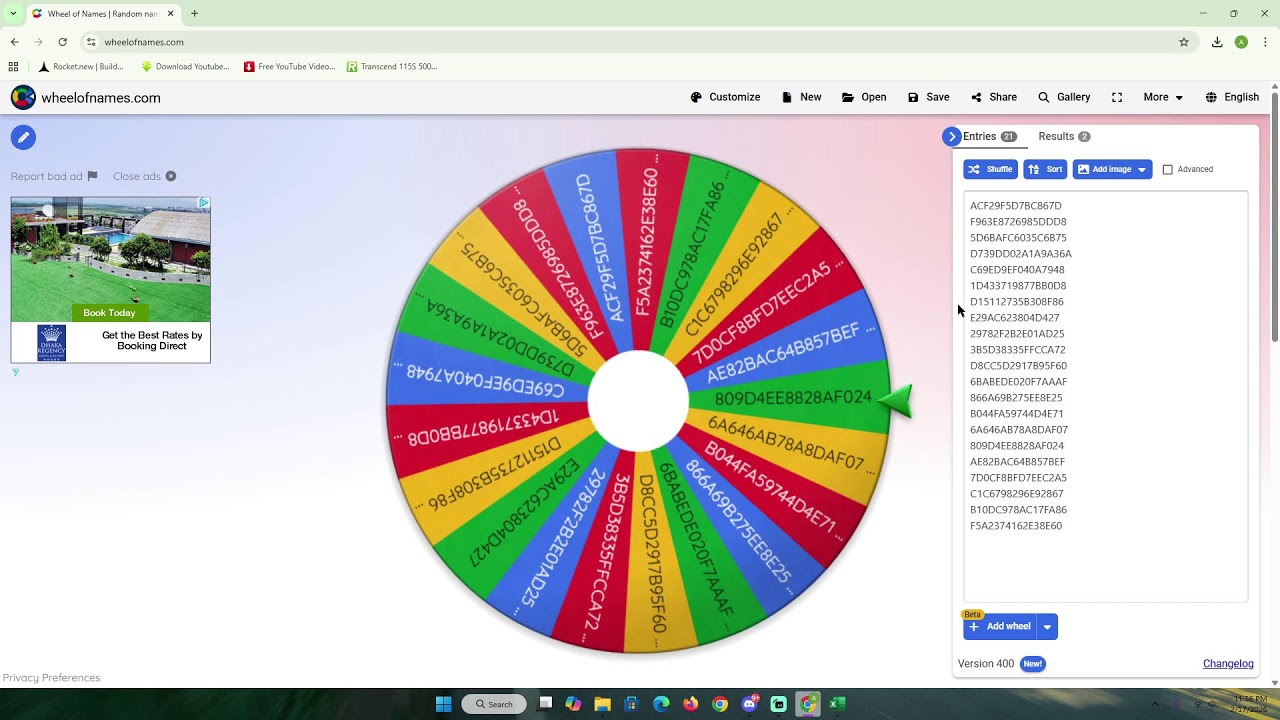
Task: Open the Download Youtube bookmark
Action: point(185,67)
